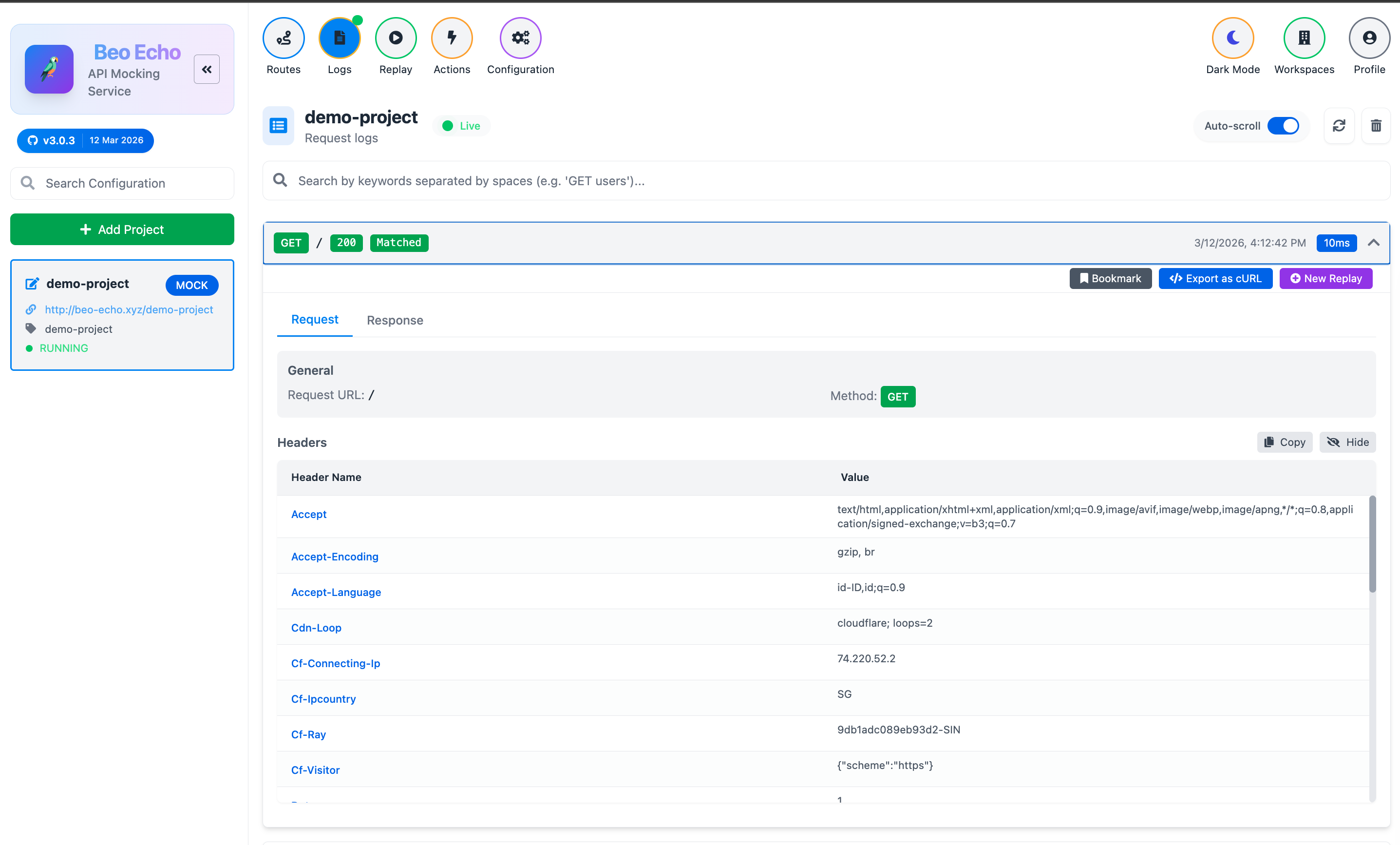
Task: Edit demo-project via pencil icon
Action: [32, 284]
